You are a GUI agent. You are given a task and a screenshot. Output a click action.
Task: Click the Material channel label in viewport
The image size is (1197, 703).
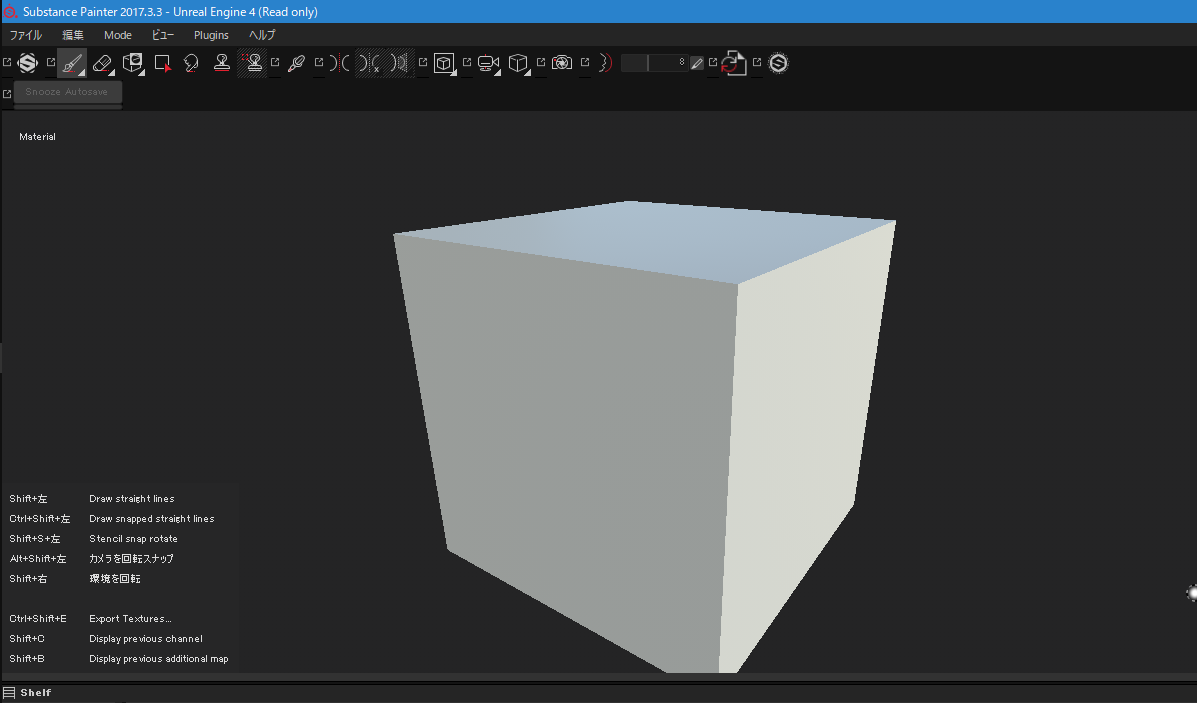(x=37, y=137)
